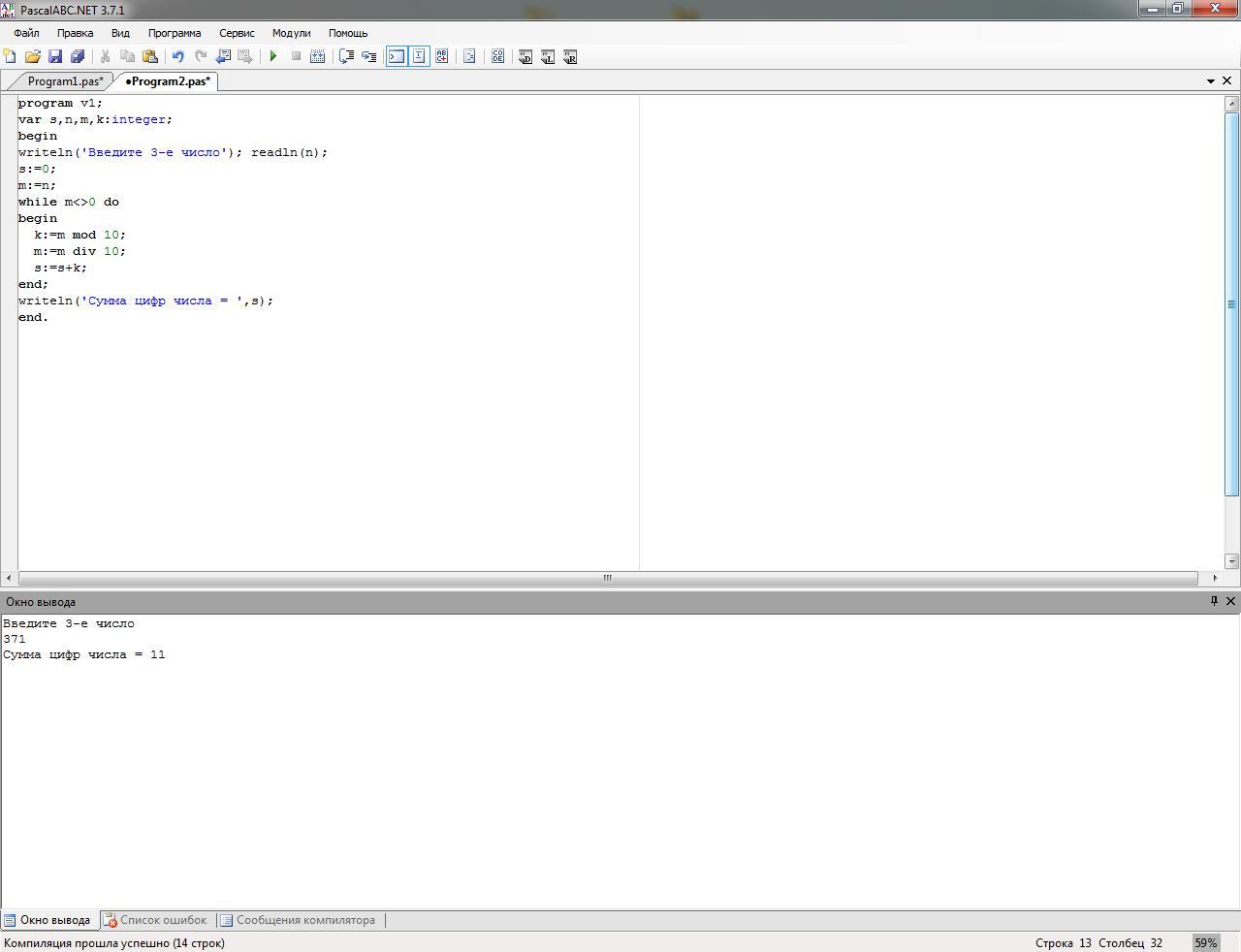
Task: Close the Окно вывода panel
Action: click(1230, 602)
